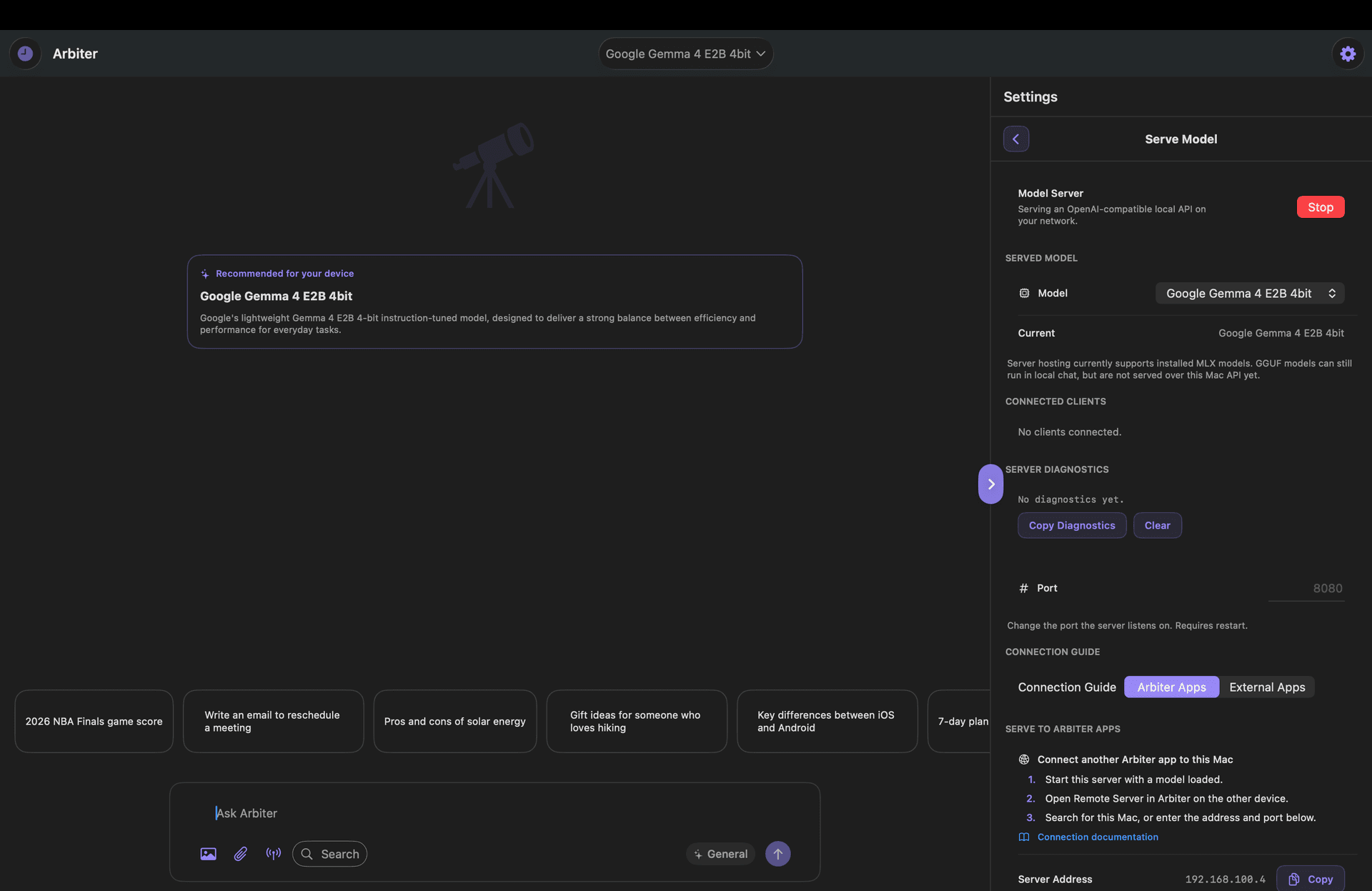Image resolution: width=1372 pixels, height=891 pixels.
Task: Click the Current model value text
Action: click(1281, 333)
